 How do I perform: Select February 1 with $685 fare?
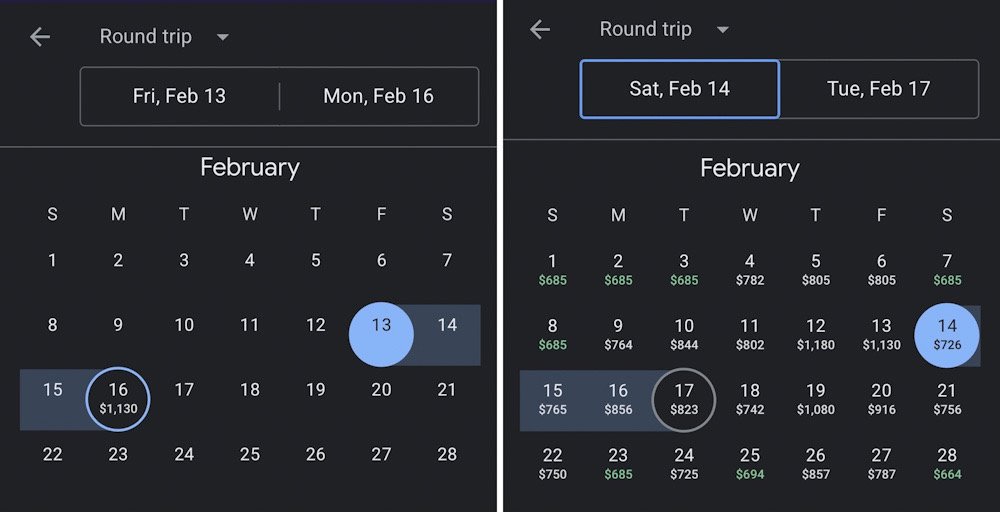(x=553, y=270)
